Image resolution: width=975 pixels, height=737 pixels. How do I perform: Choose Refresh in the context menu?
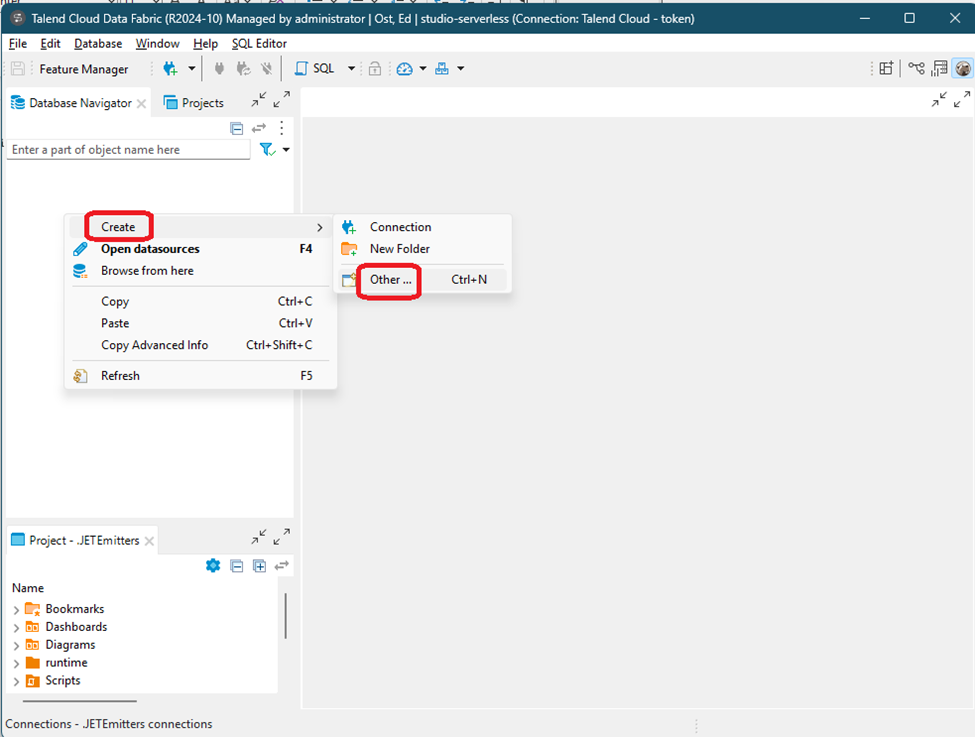click(200, 376)
